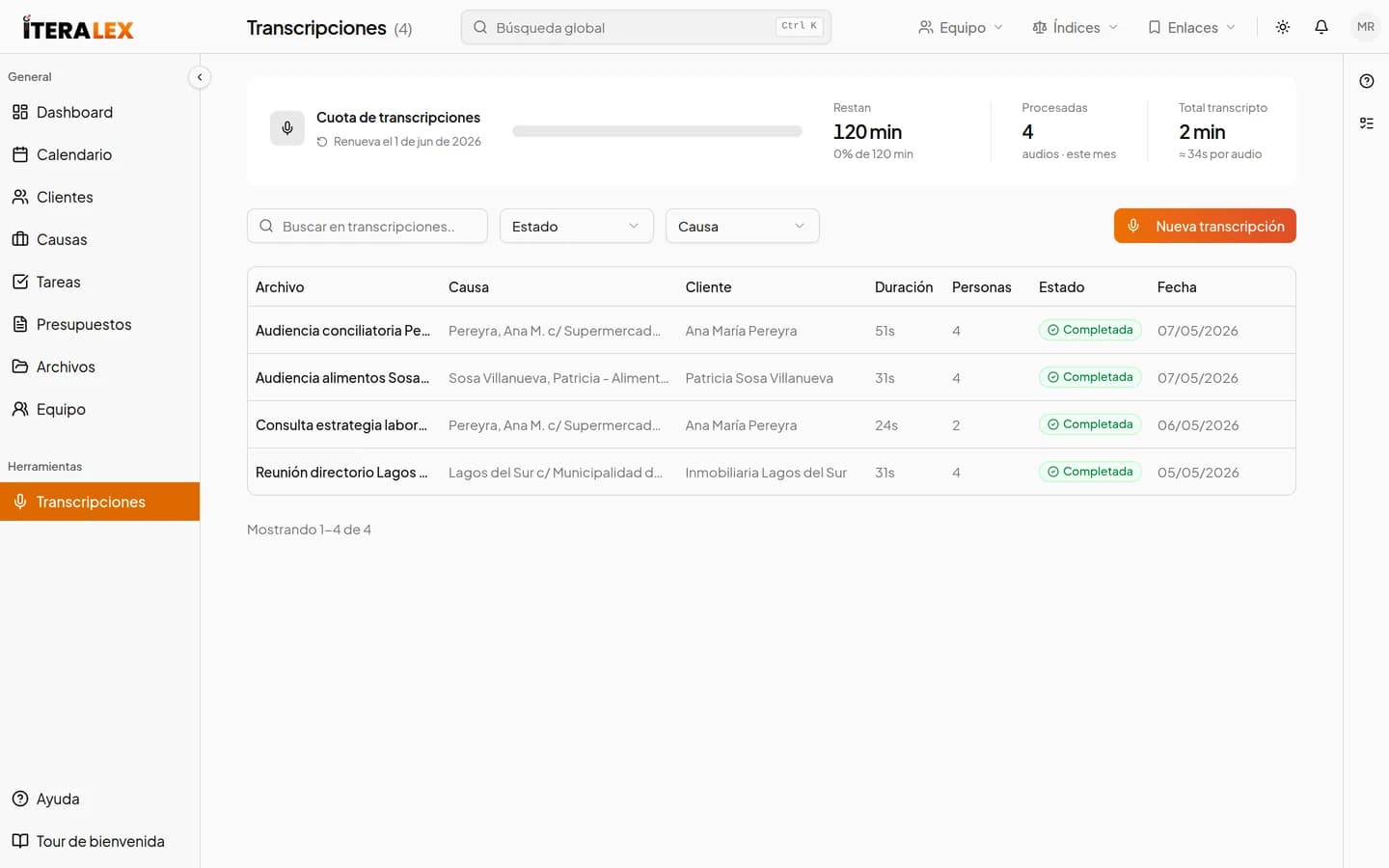Screen dimensions: 1389x868
Task: Click the Sosa Villanueva, Patricia - Aliment... causa cell
Action: click(x=558, y=378)
